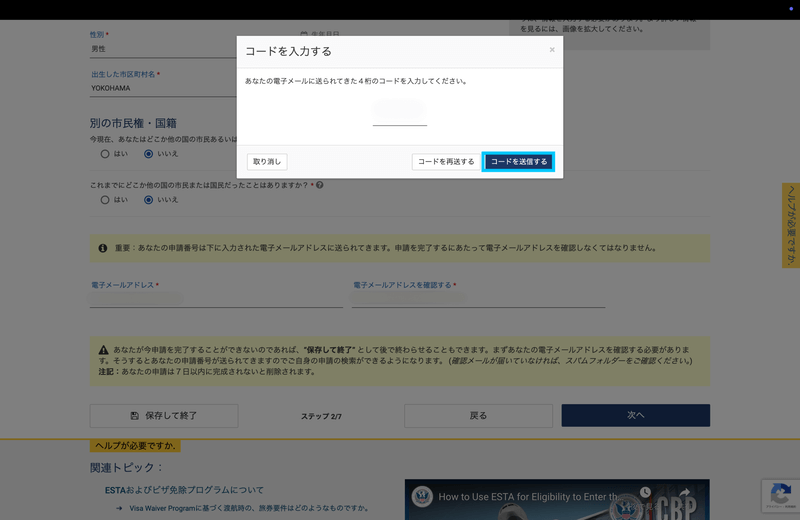Open ESTAおよびビザ免除プログラムについて link
The image size is (800, 520).
(x=184, y=490)
